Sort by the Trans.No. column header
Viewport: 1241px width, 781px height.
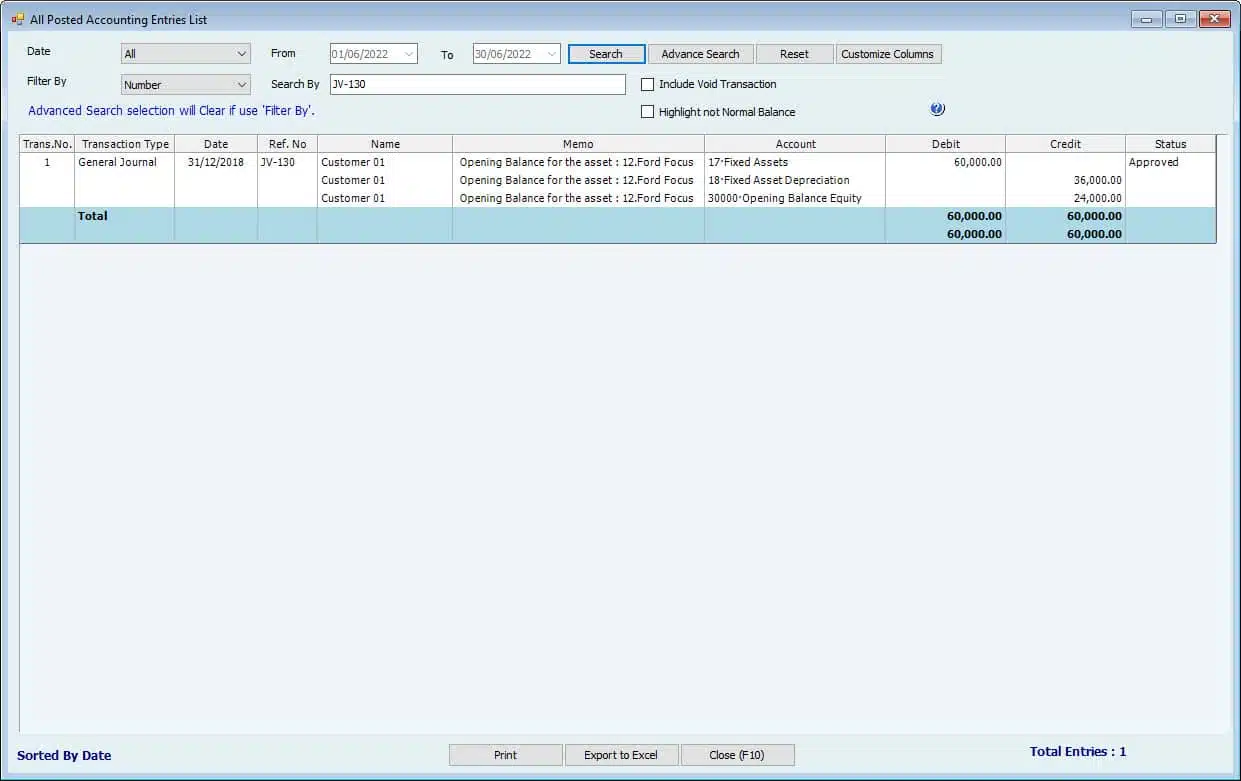[x=47, y=144]
